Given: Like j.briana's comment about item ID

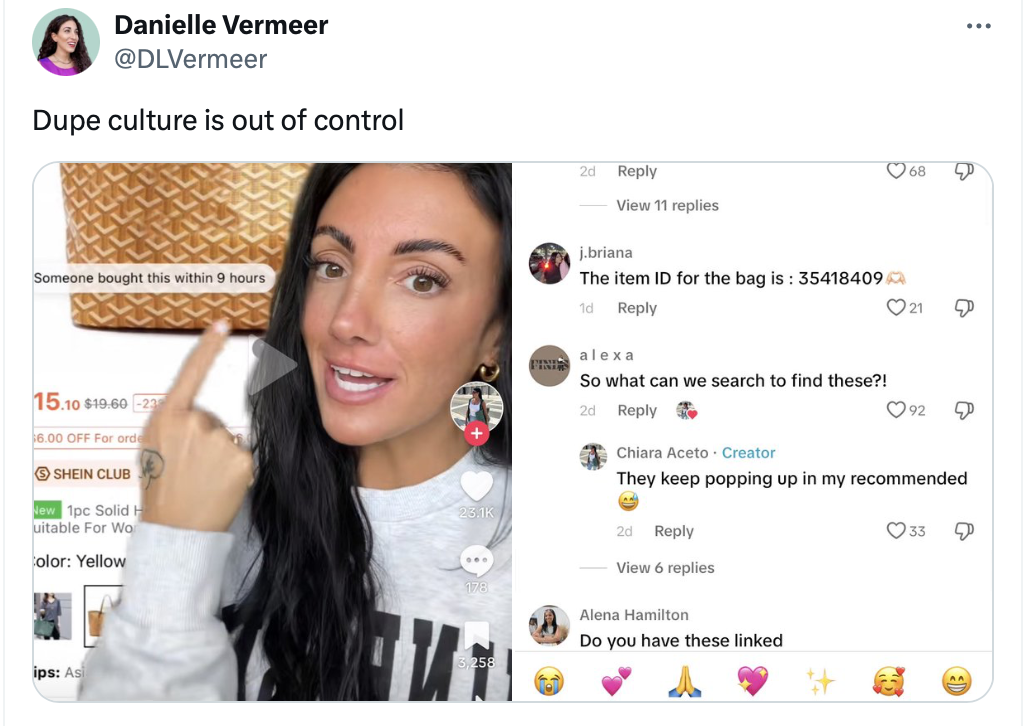Looking at the screenshot, I should (x=895, y=307).
